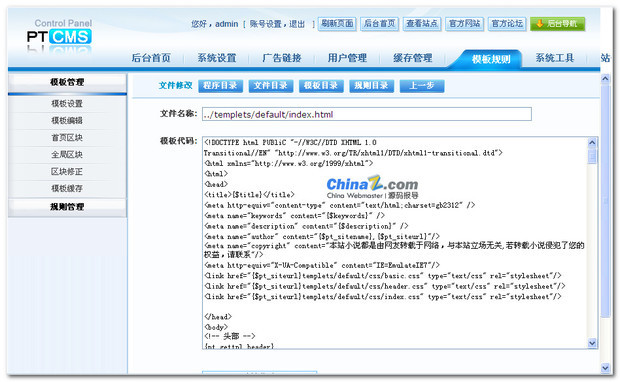Click the 规则目录 button
The height and width of the screenshot is (382, 620).
371,86
